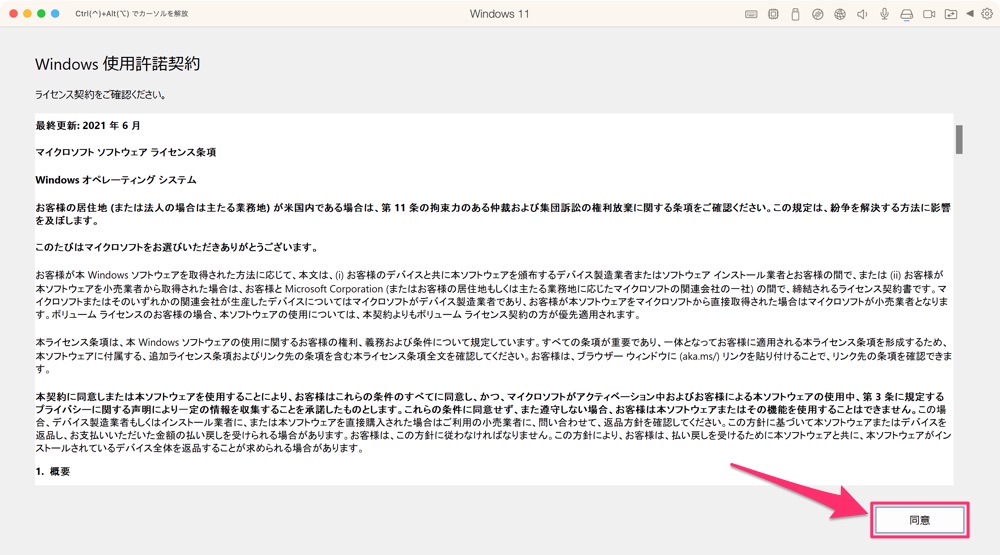Click マイクロソフト ソフトウェア ライセンス条項 heading
The height and width of the screenshot is (555, 1000).
[126, 152]
